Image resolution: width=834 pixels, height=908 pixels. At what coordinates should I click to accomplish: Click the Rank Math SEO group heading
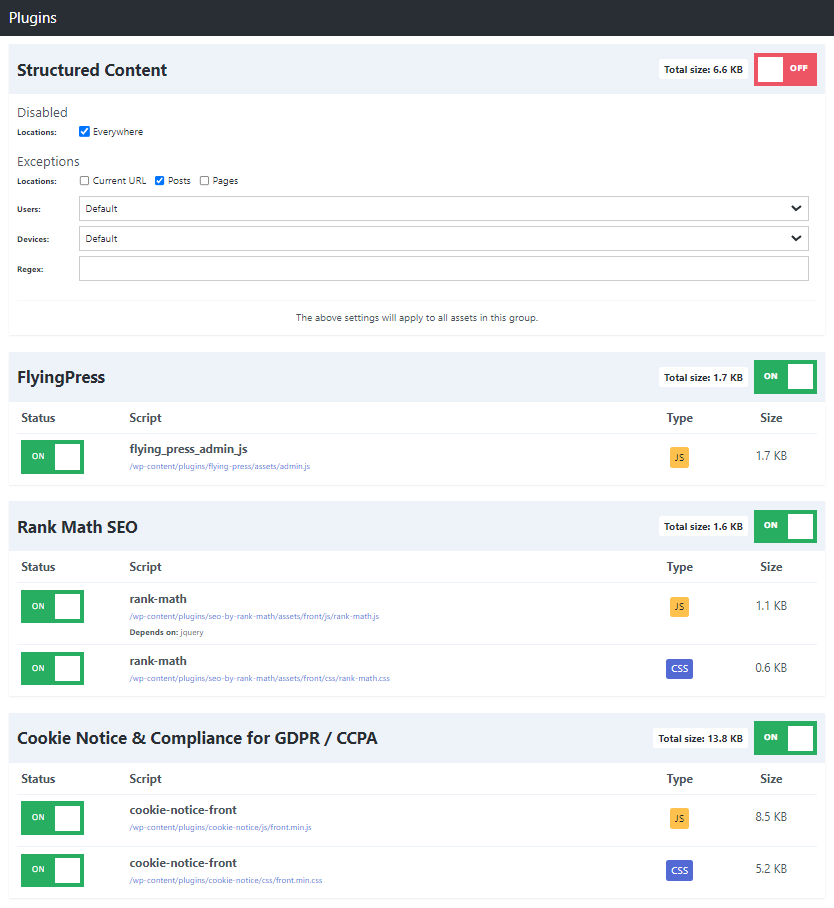[x=77, y=527]
